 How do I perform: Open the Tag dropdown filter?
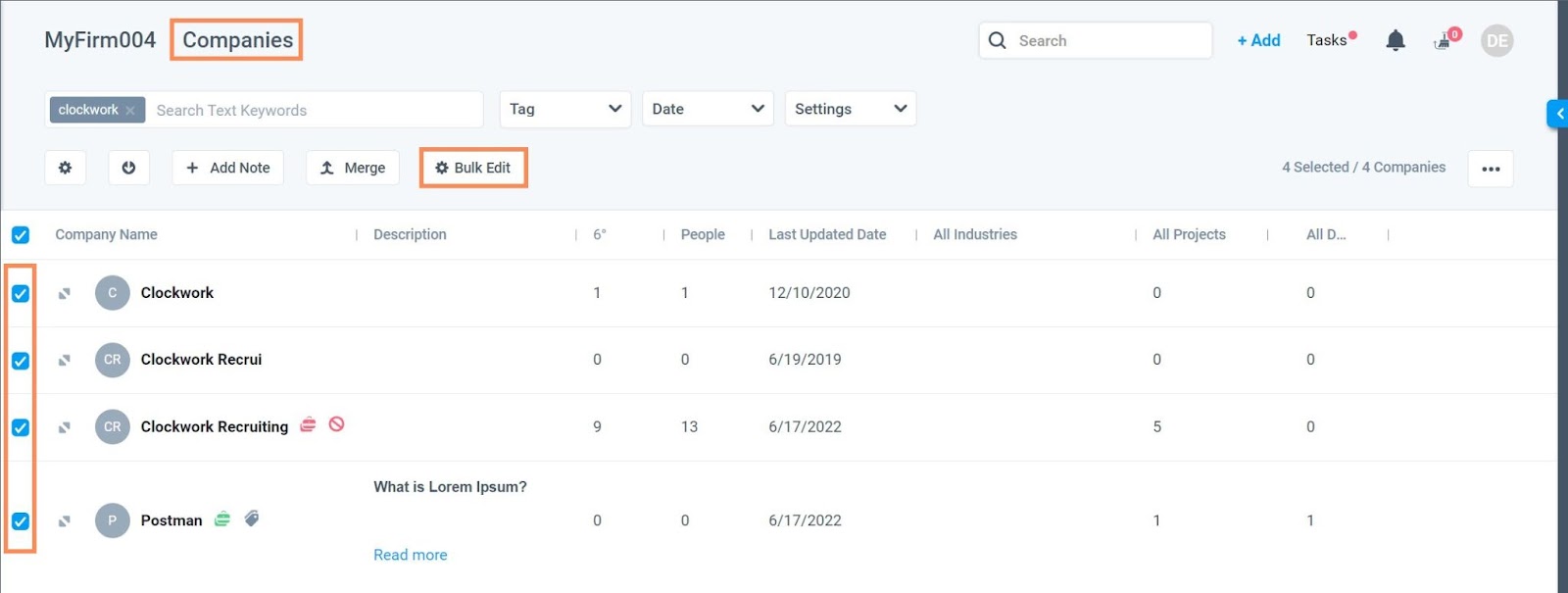point(565,109)
